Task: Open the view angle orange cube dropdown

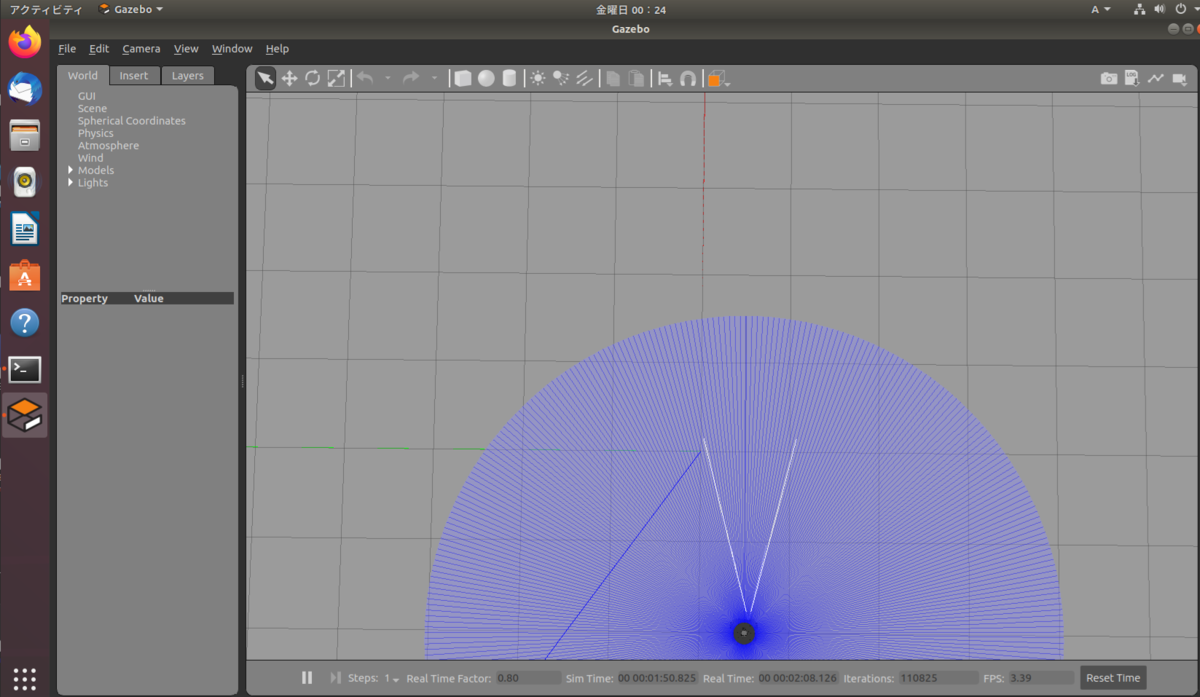Action: coord(718,78)
